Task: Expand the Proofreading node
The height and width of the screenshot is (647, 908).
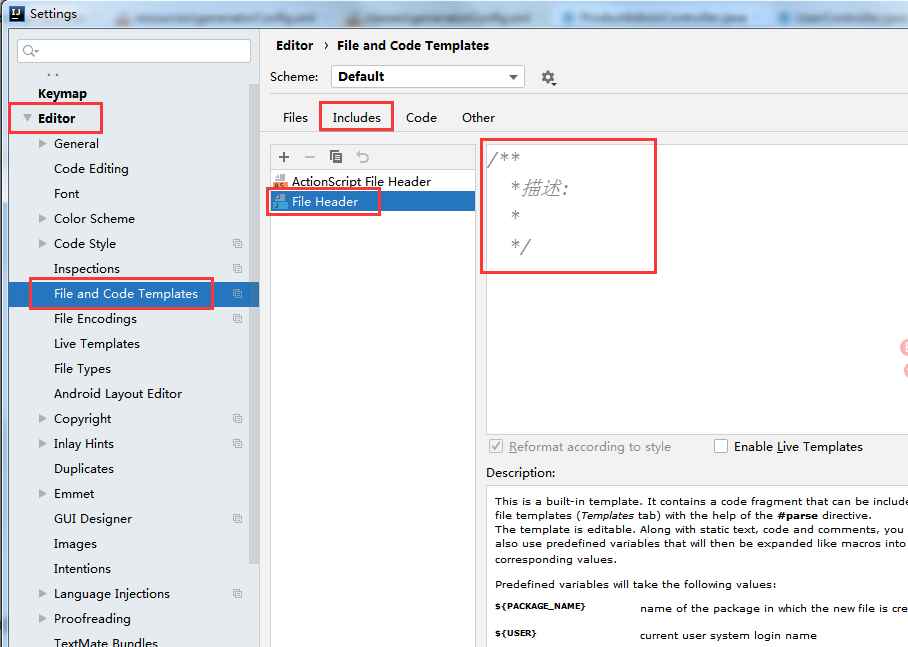Action: (42, 619)
